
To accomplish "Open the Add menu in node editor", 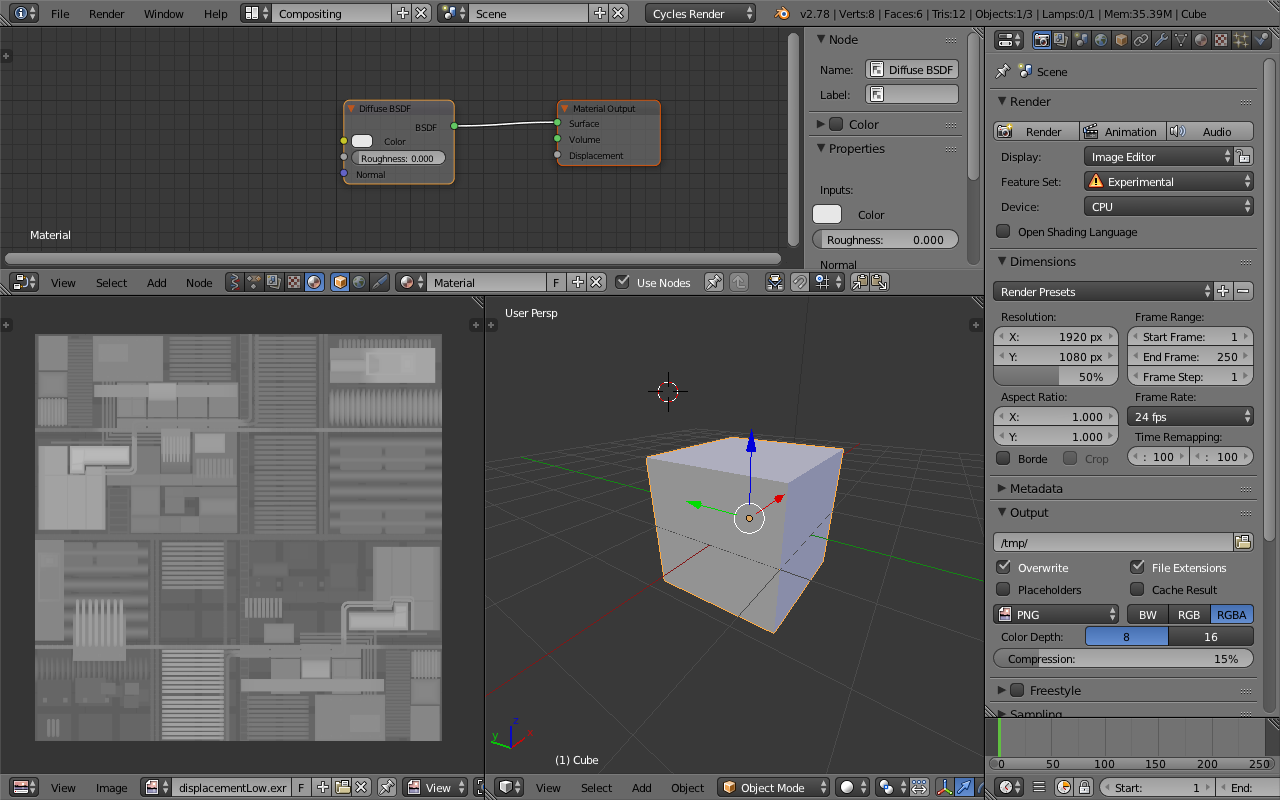I will [x=157, y=283].
